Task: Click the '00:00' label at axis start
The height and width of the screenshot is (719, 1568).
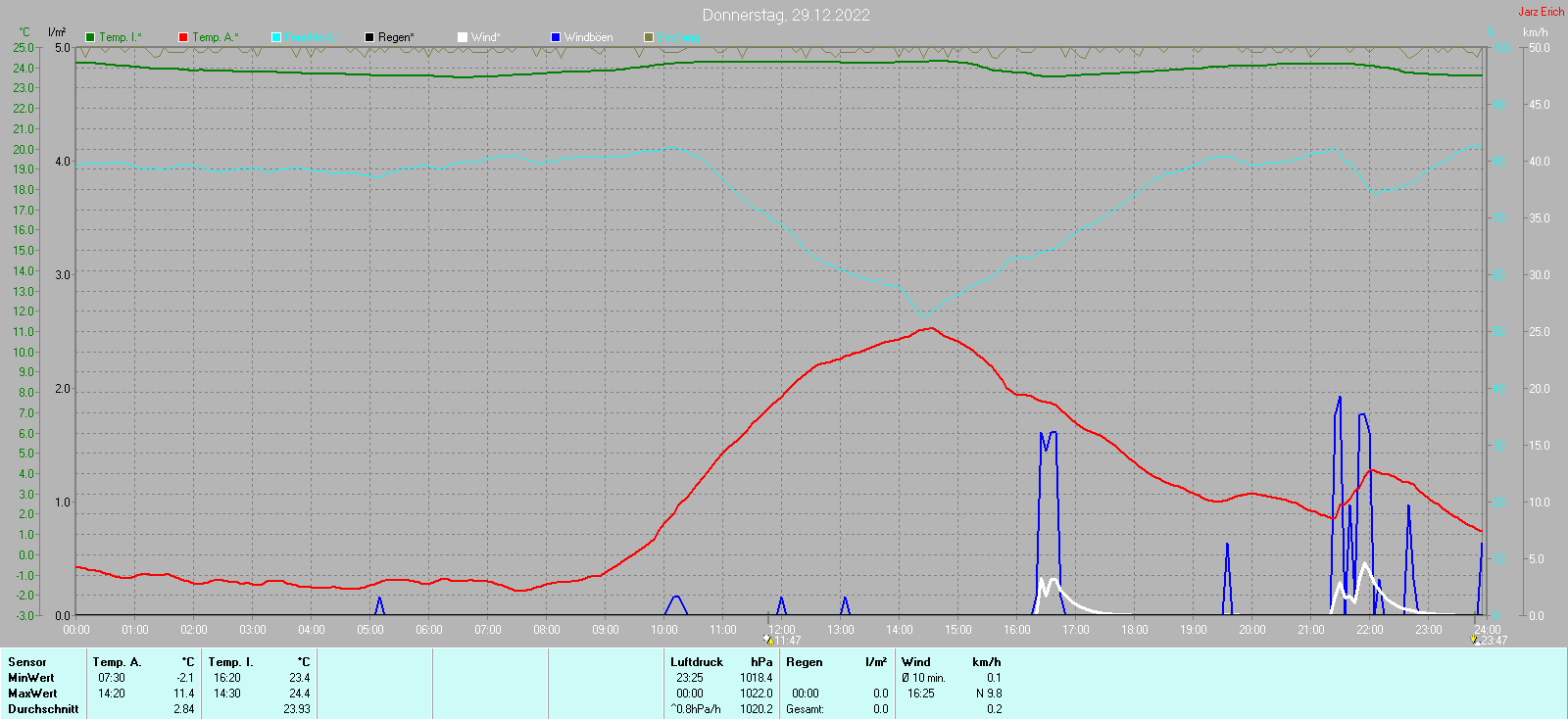Action: (x=76, y=630)
